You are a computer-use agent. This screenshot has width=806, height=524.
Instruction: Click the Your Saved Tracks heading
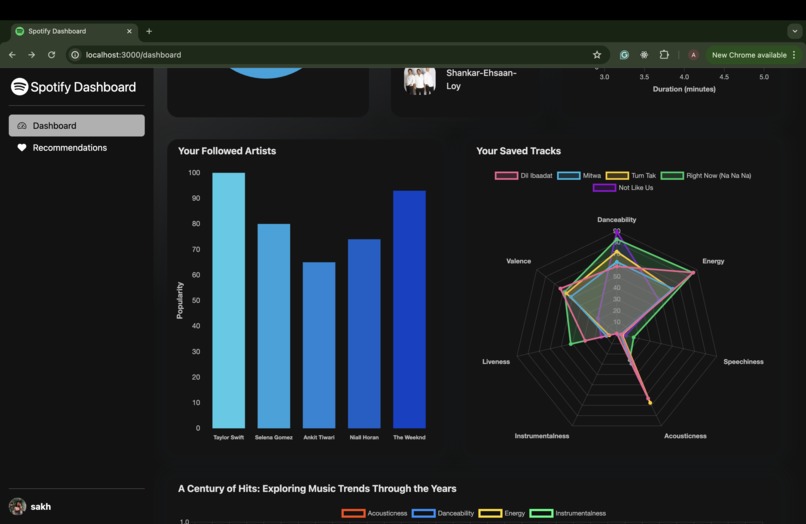tap(518, 151)
